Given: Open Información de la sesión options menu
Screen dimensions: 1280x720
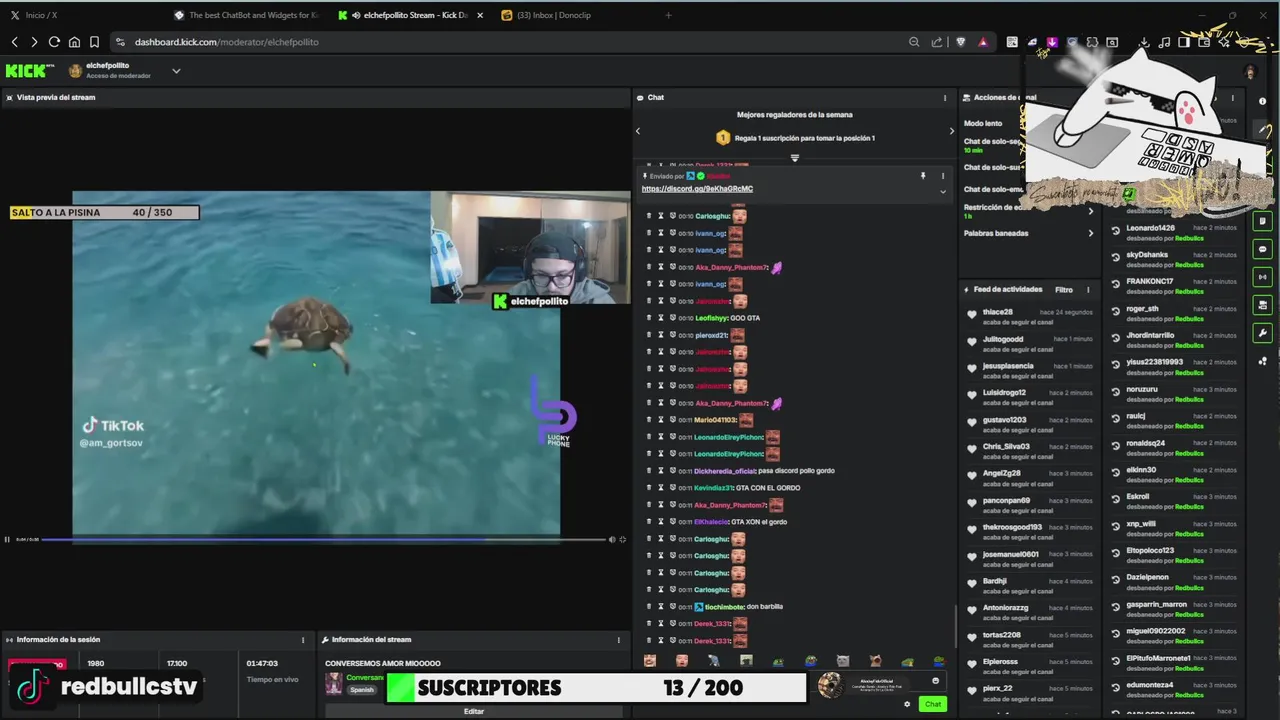Looking at the screenshot, I should (303, 640).
